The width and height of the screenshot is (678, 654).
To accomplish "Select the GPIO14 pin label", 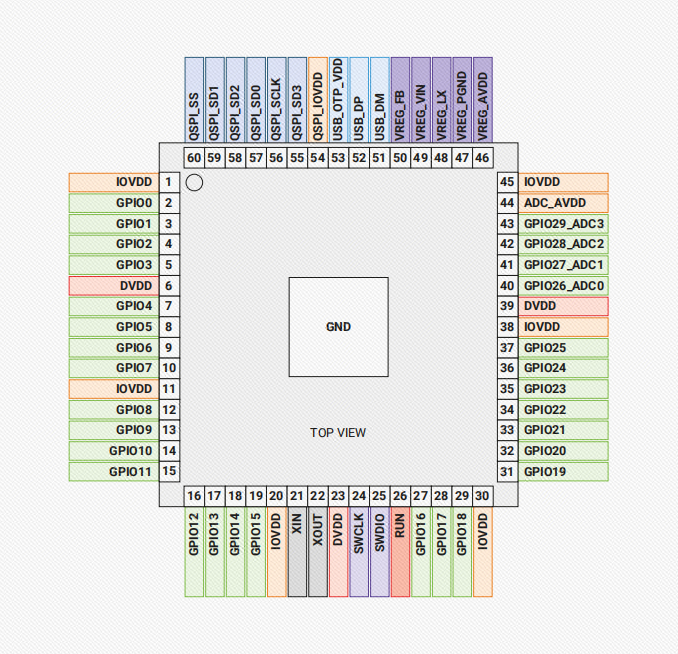I will (235, 552).
